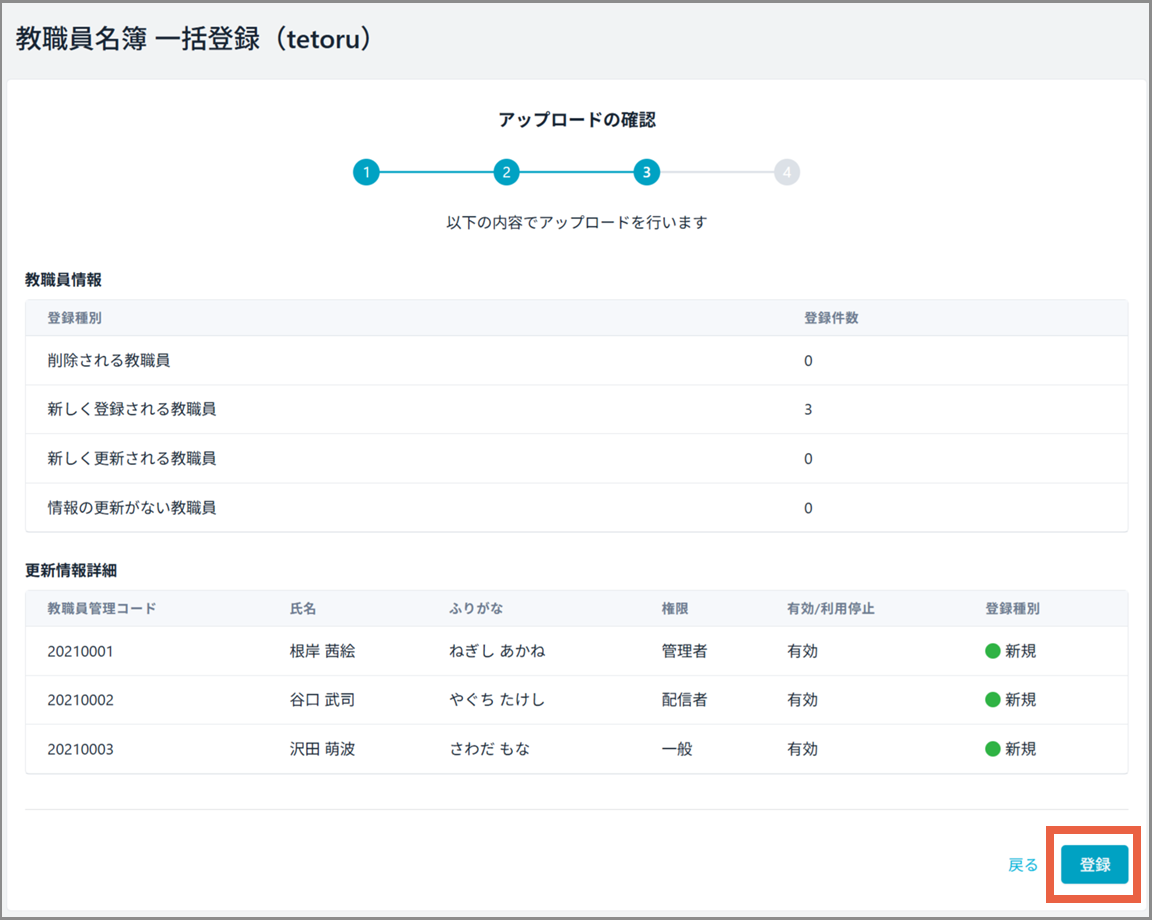Click 情報の更新がない教職員 row label
The width and height of the screenshot is (1152, 920).
(x=132, y=508)
